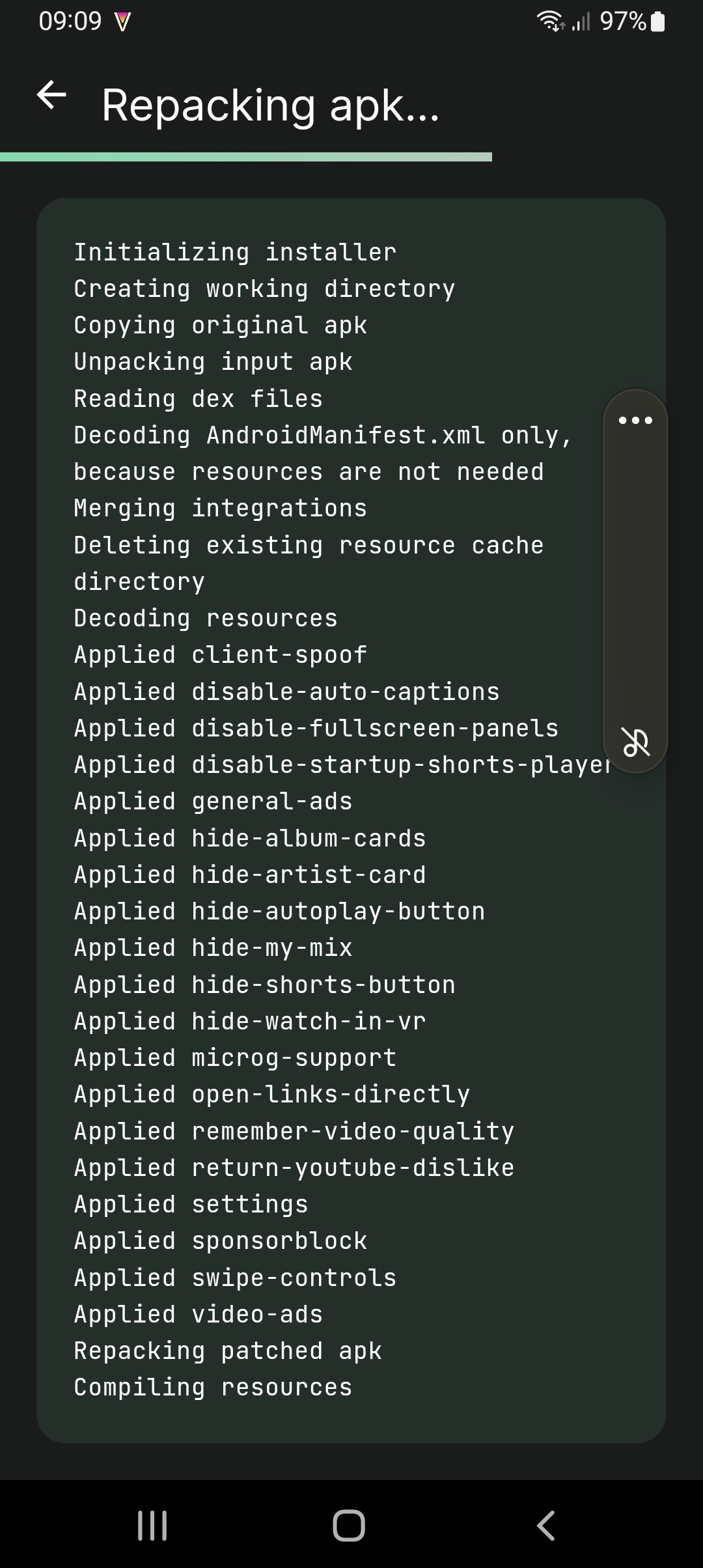Toggle mute via the crossed music note icon

635,741
